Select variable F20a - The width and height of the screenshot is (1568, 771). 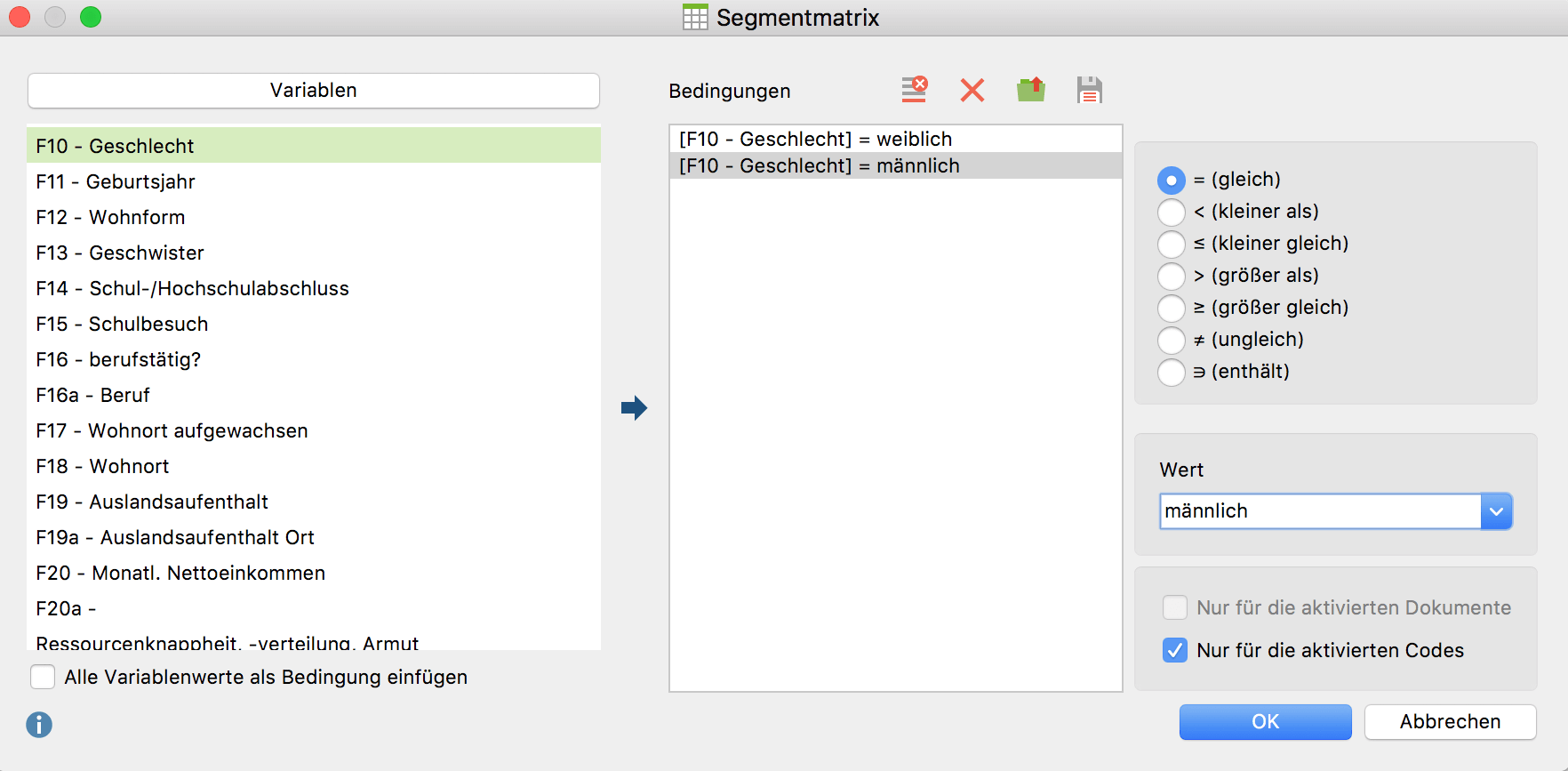[314, 608]
